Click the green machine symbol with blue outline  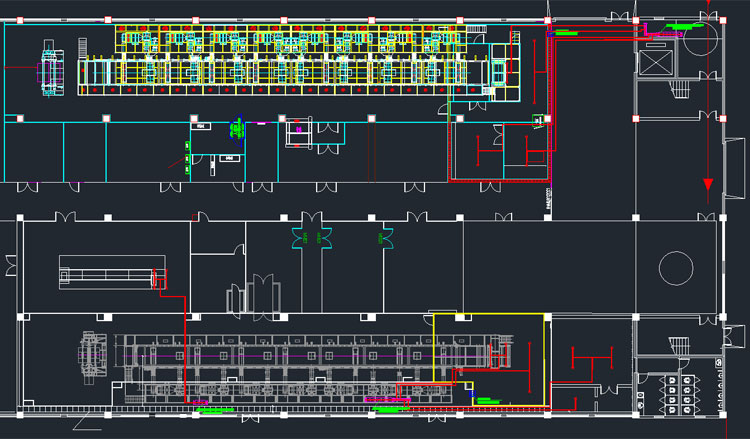pyautogui.click(x=237, y=129)
